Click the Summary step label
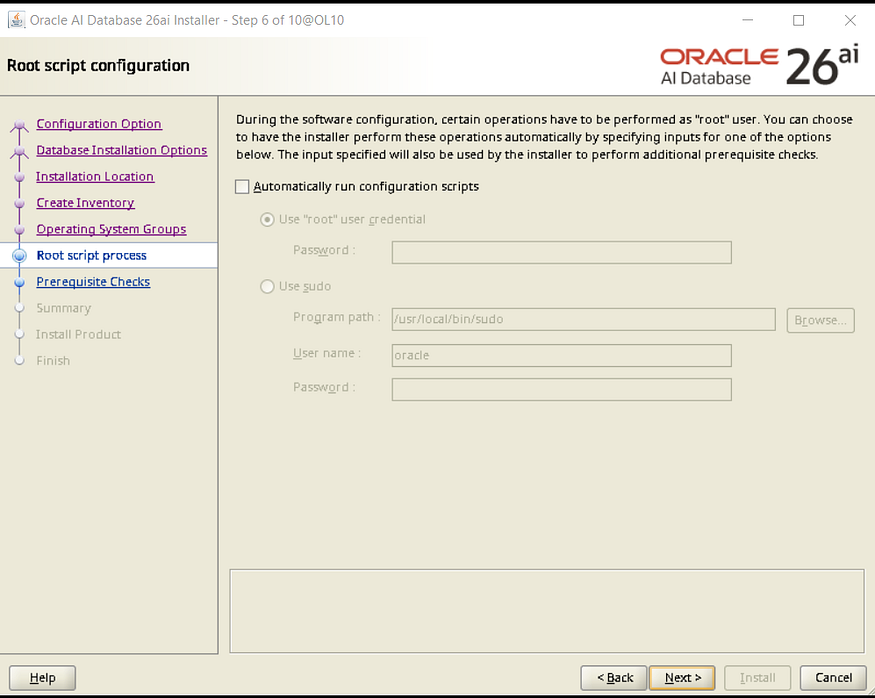The width and height of the screenshot is (875, 698). tap(64, 308)
